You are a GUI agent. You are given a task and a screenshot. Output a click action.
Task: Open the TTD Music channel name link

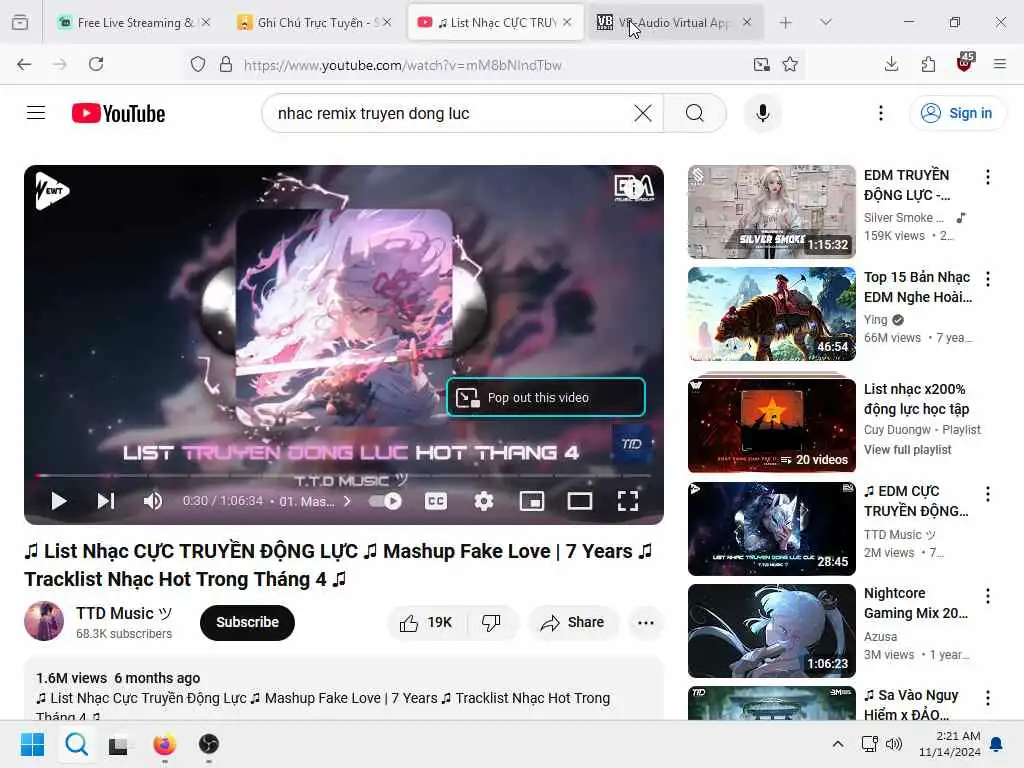[x=123, y=613]
